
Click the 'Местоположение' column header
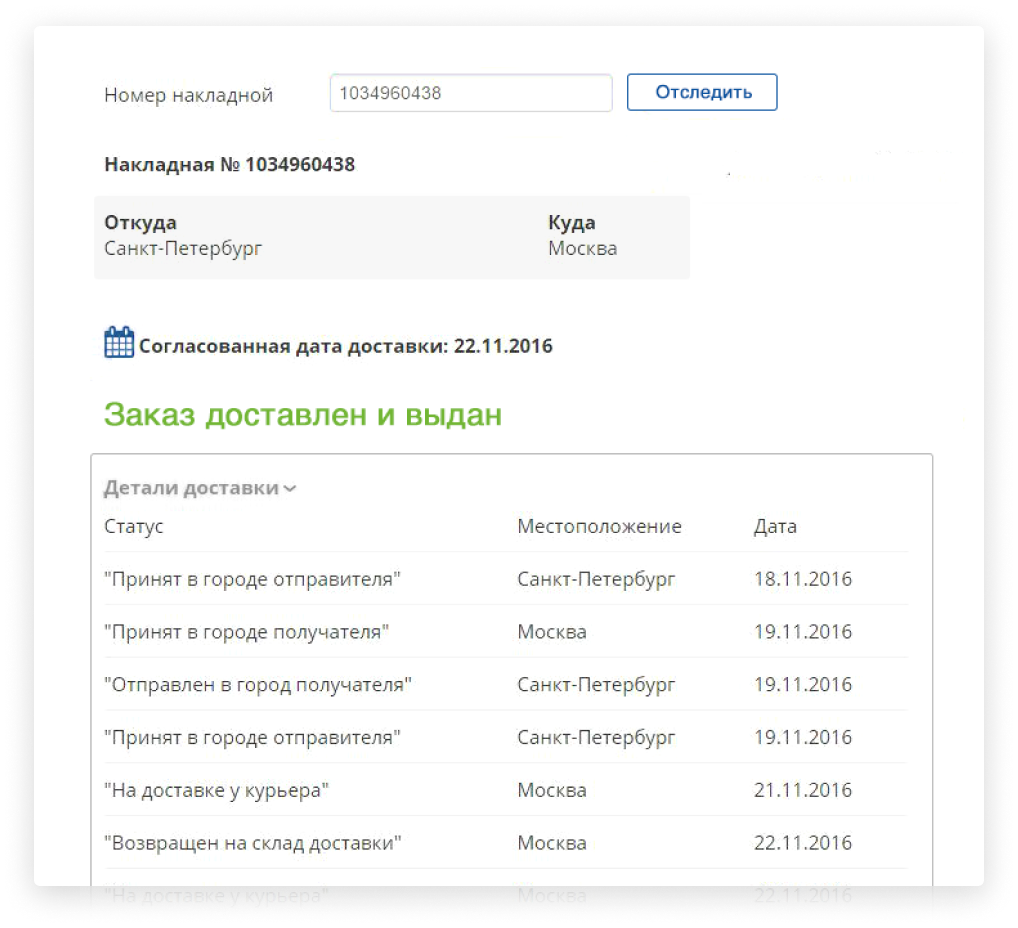click(x=599, y=526)
